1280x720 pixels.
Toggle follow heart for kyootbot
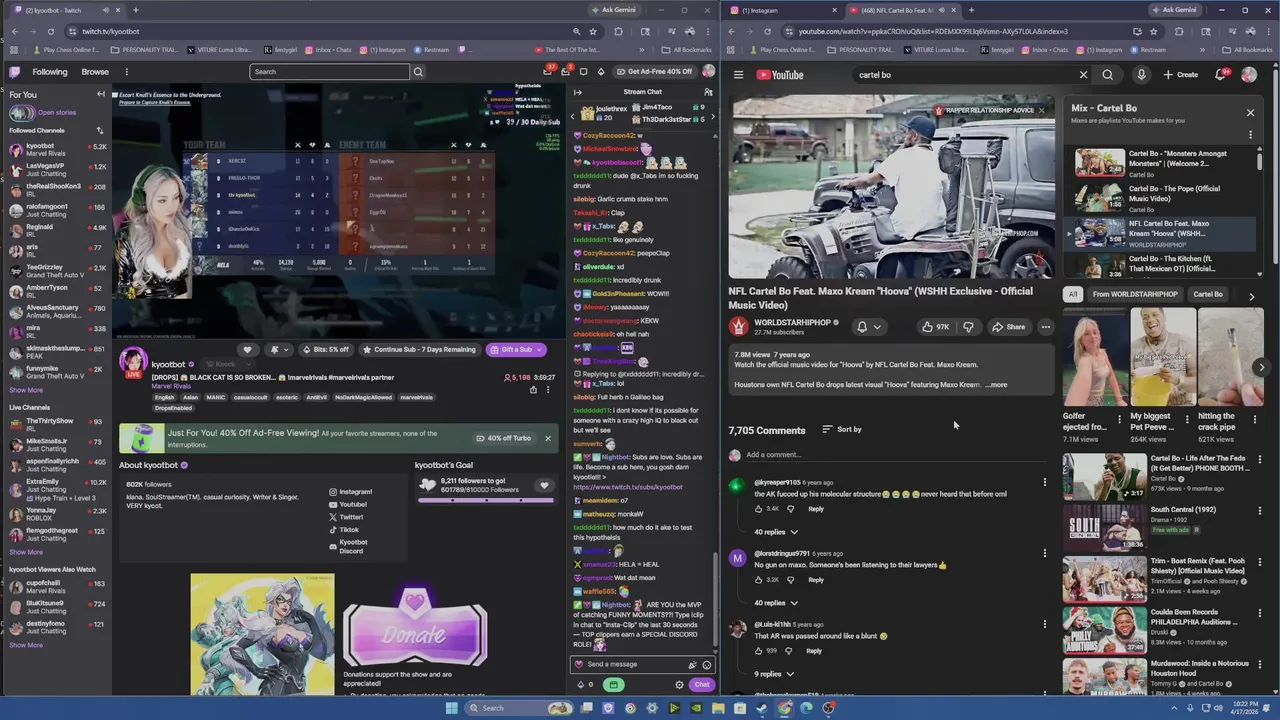[247, 350]
